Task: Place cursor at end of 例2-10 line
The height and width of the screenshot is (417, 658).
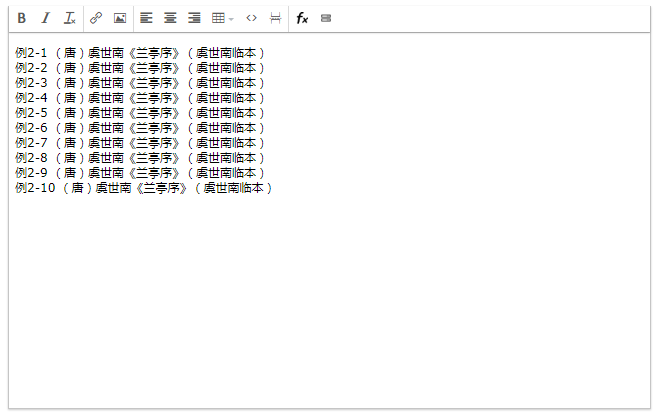Action: 273,187
